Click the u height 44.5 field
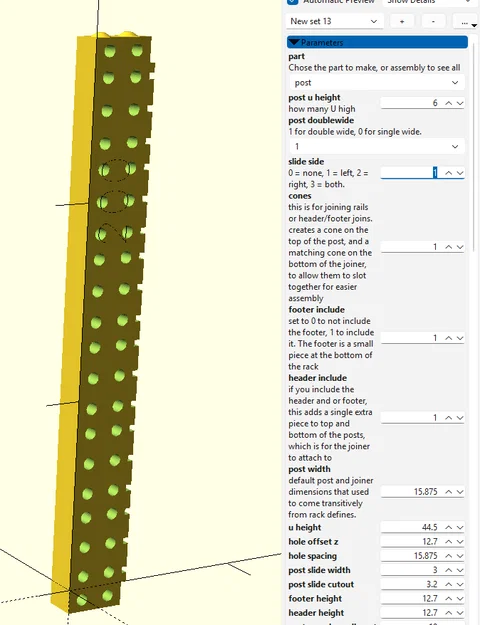The width and height of the screenshot is (480, 625). tap(411, 527)
